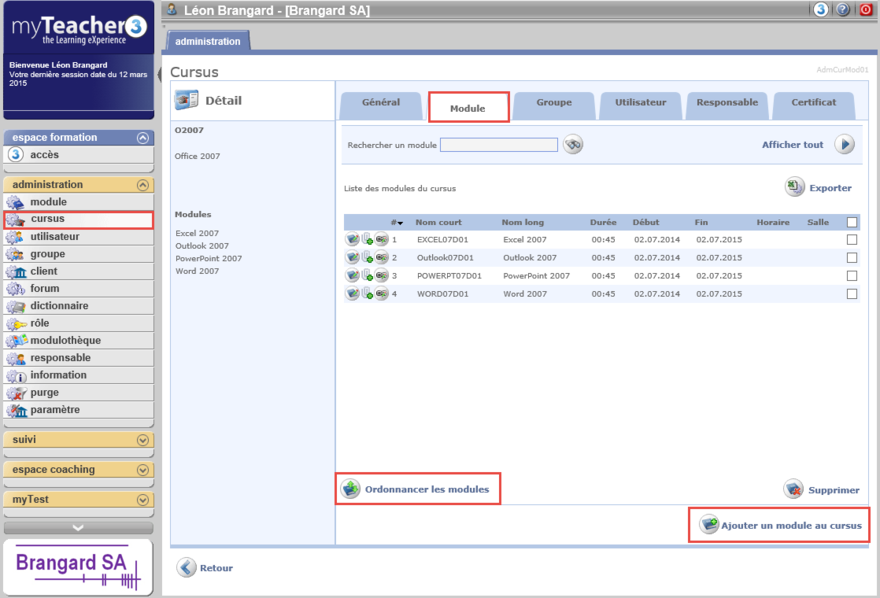Switch to the Groupe tab
The height and width of the screenshot is (598, 880).
click(x=553, y=103)
